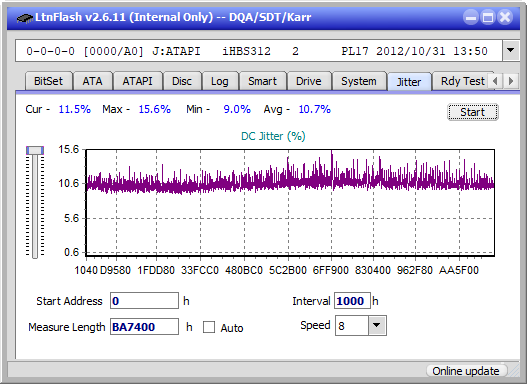Viewport: 527px width, 384px height.
Task: Click the Interval value field
Action: coord(352,301)
